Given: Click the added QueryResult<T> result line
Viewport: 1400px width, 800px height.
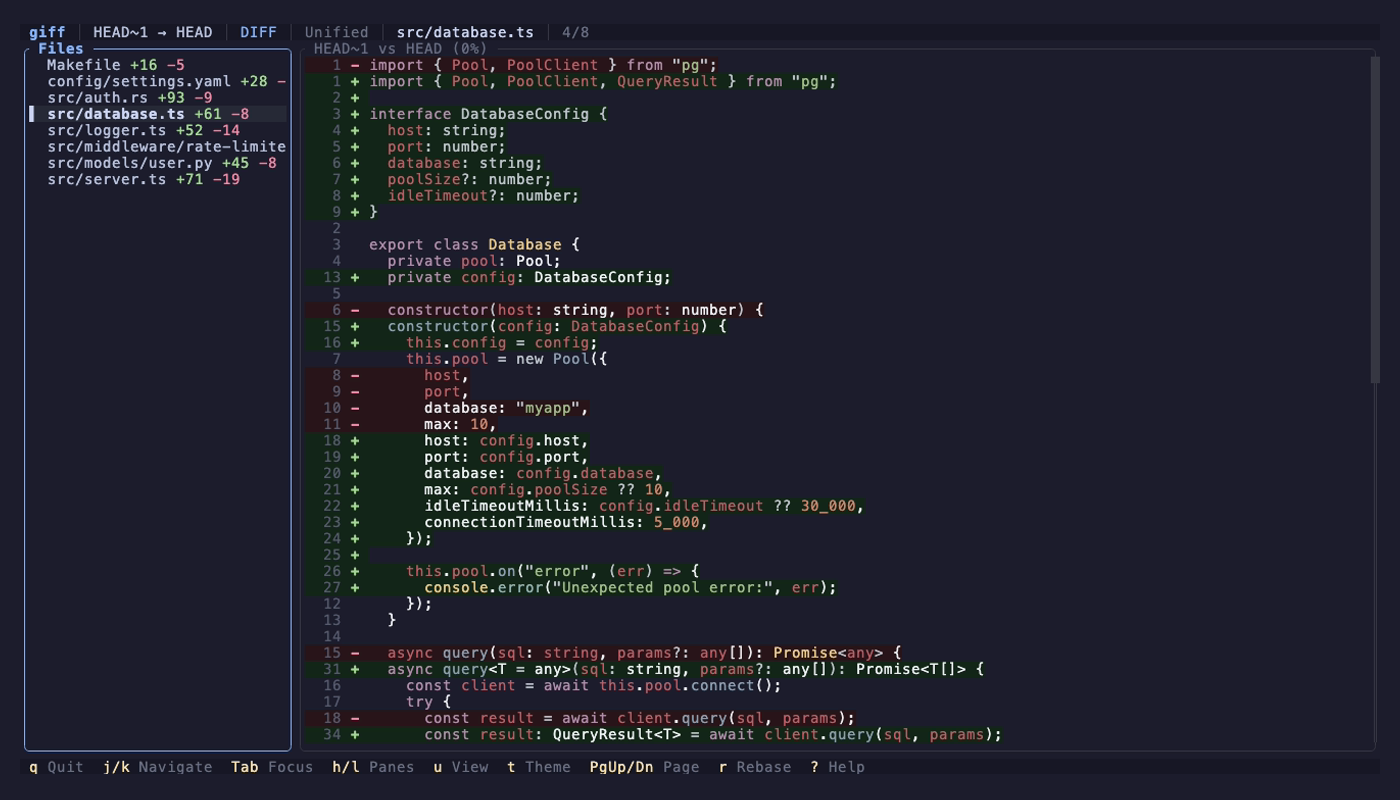Looking at the screenshot, I should point(713,735).
